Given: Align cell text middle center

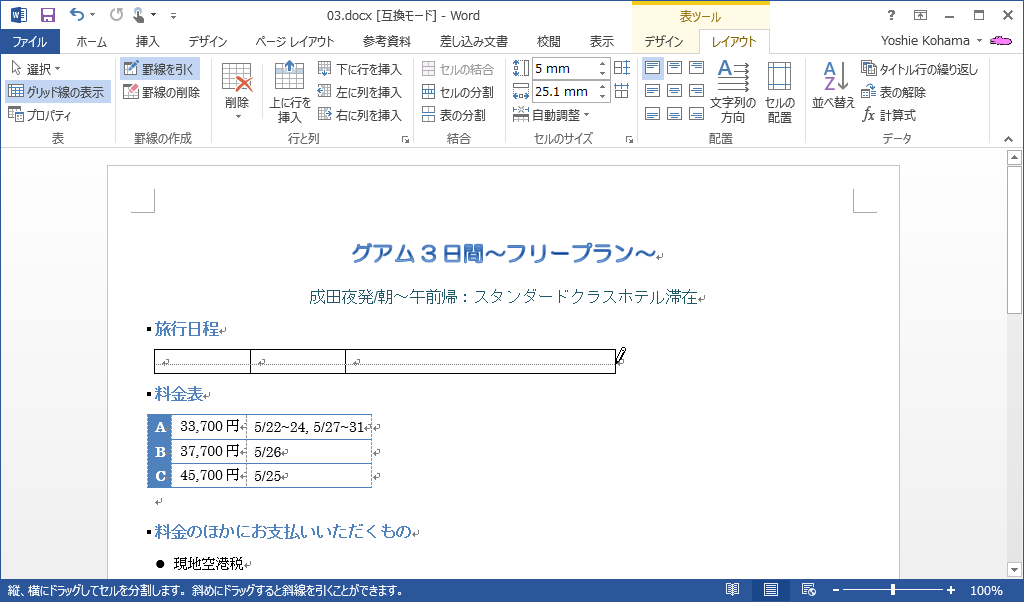Looking at the screenshot, I should click(x=675, y=91).
